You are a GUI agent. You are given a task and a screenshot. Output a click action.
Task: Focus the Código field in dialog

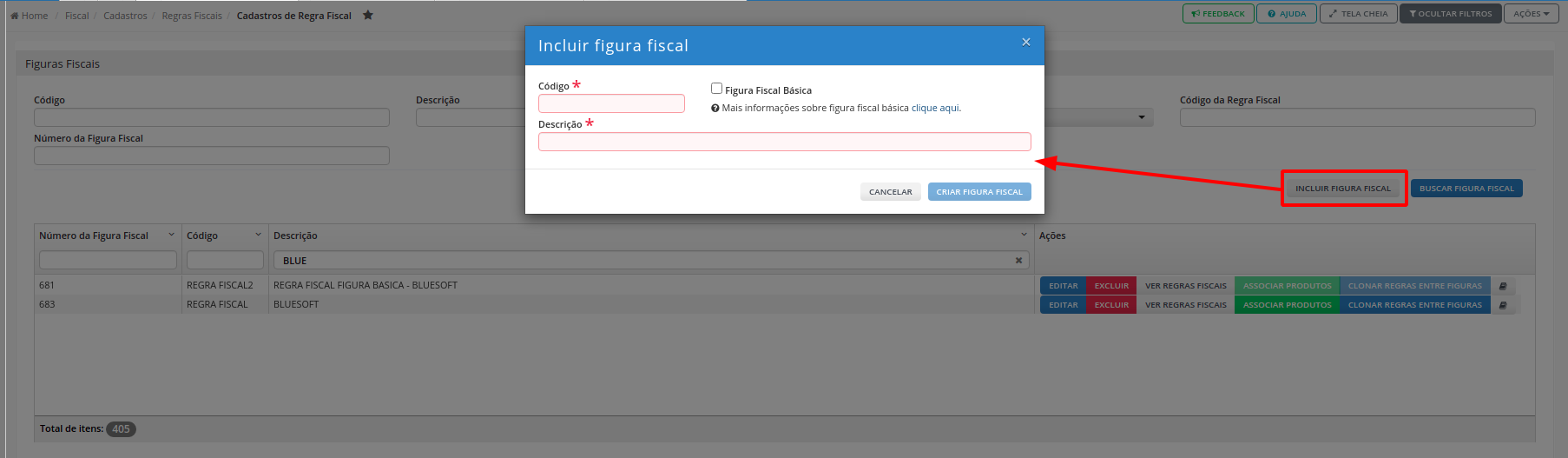click(611, 104)
